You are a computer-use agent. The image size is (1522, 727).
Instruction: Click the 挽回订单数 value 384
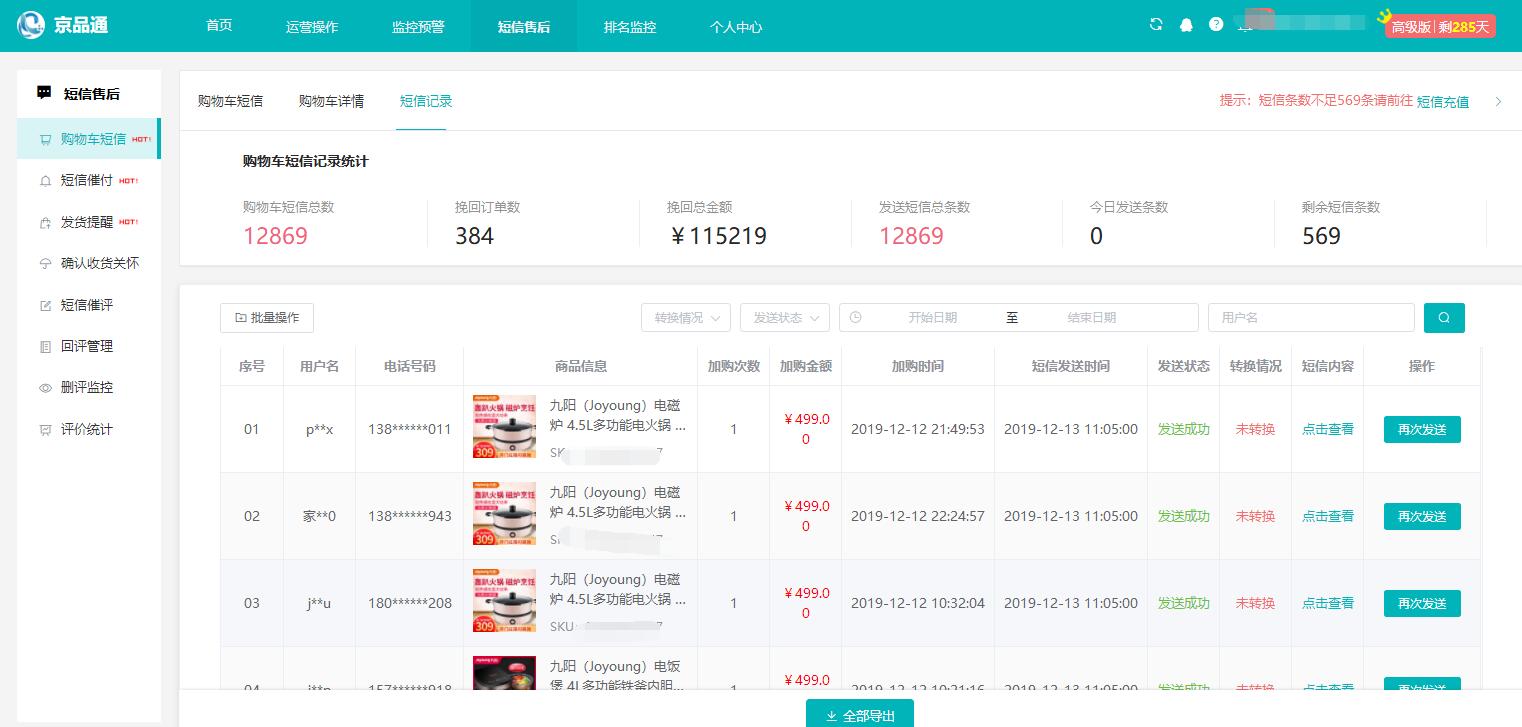tap(474, 236)
